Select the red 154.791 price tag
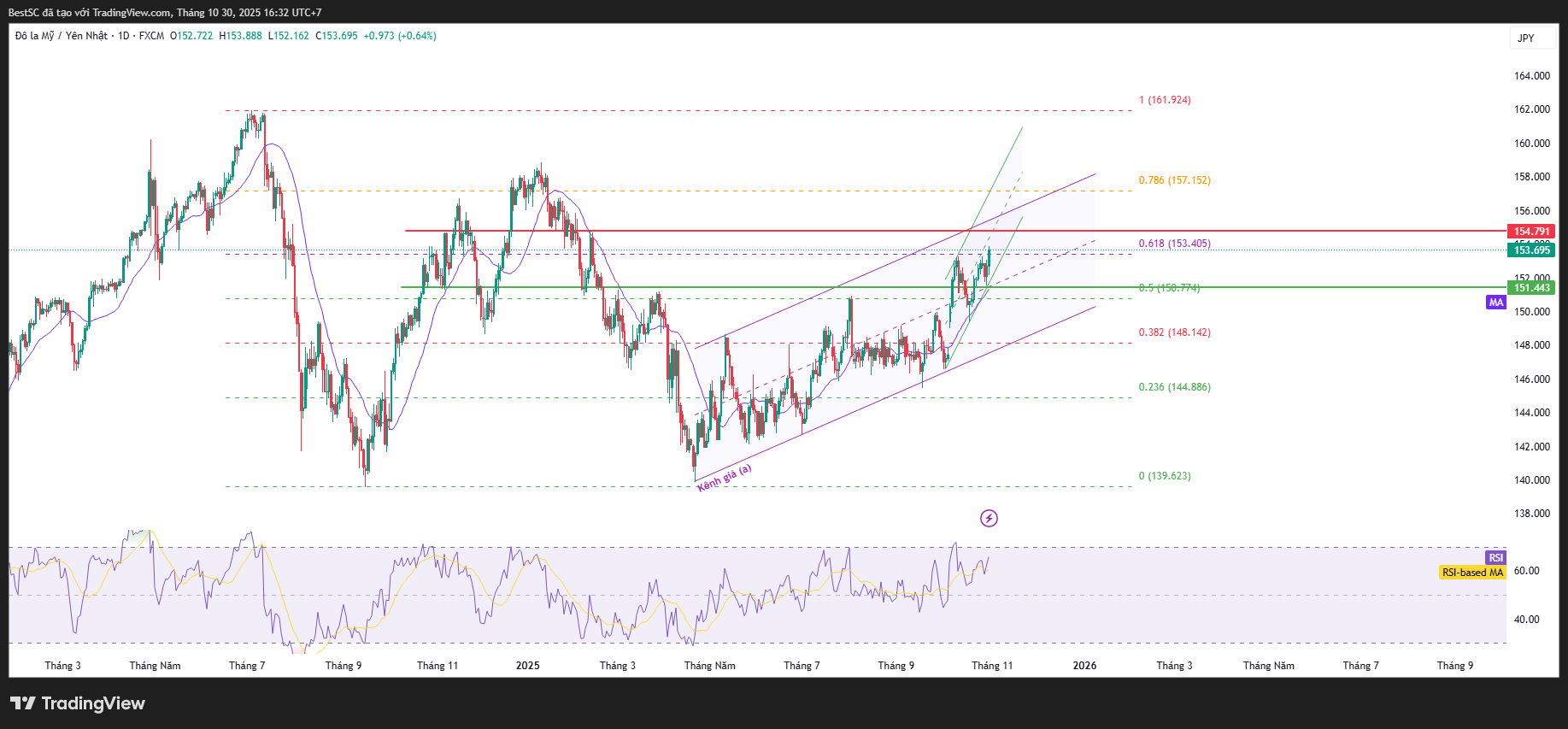Screen dimensions: 1568x729 click(1531, 232)
